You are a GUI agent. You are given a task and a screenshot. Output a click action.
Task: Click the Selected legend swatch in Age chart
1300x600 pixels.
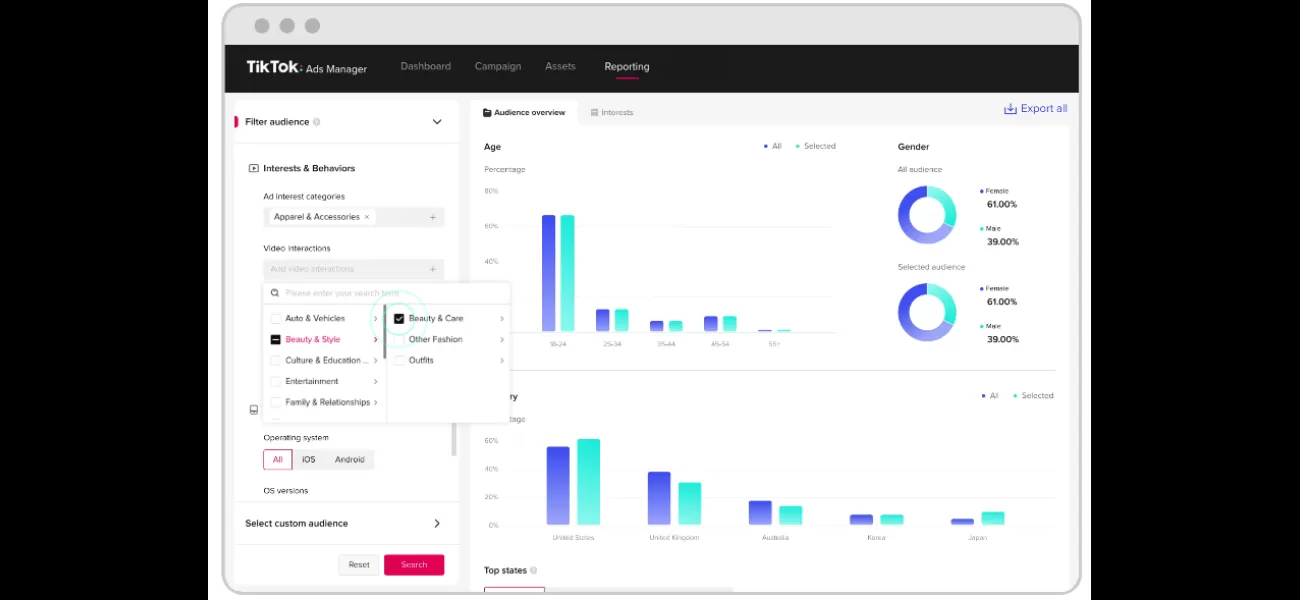798,147
